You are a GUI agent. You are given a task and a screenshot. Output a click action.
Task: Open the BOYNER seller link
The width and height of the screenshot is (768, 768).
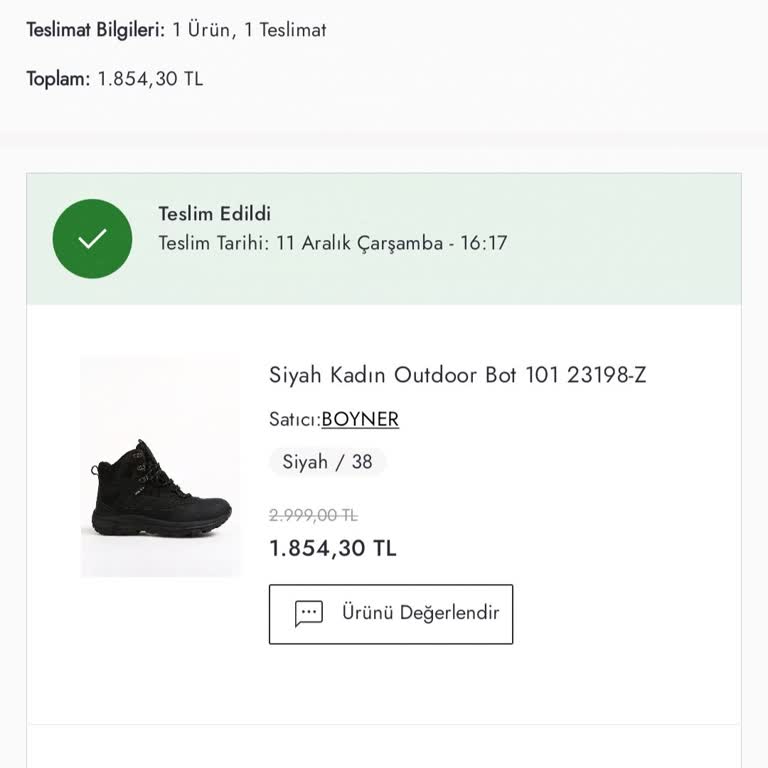point(360,420)
